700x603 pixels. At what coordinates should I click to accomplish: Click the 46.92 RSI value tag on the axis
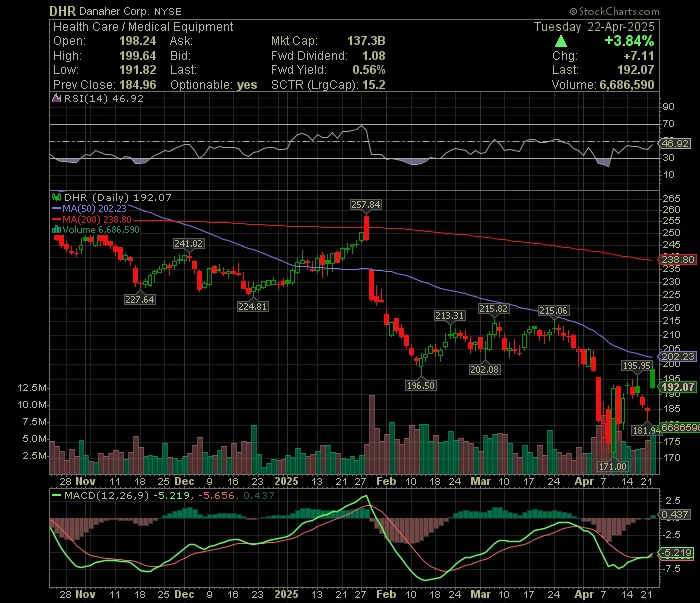pos(675,144)
